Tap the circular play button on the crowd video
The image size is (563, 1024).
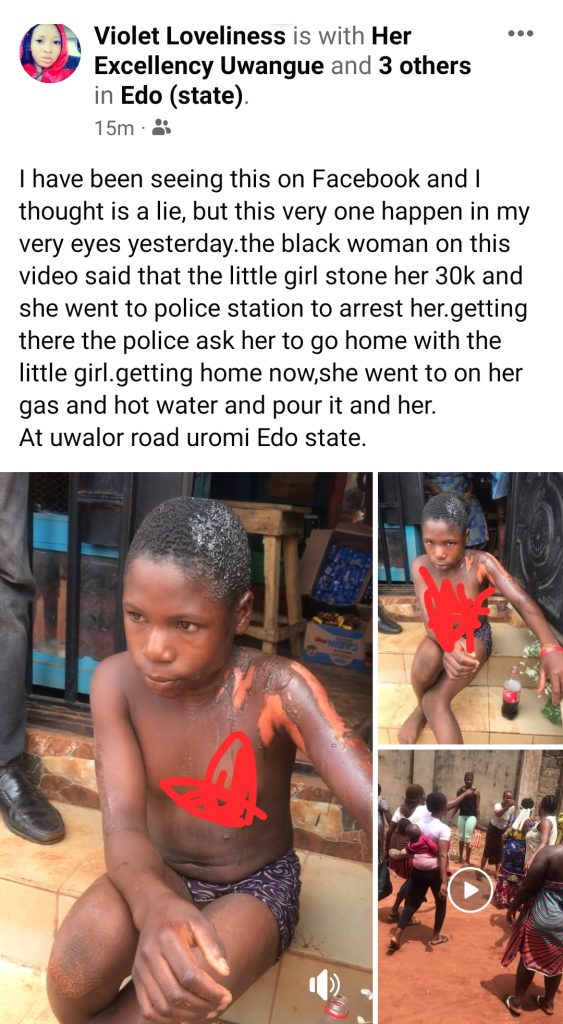coord(470,889)
